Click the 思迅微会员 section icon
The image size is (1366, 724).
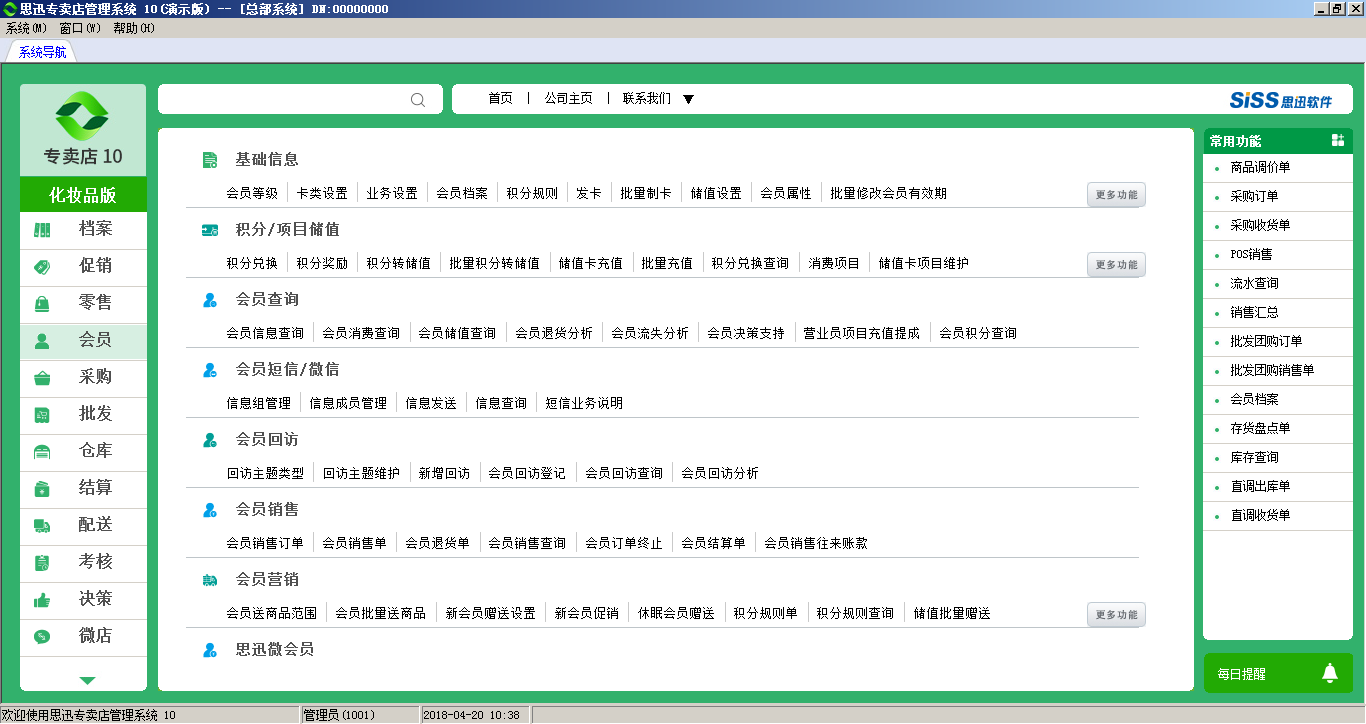210,650
